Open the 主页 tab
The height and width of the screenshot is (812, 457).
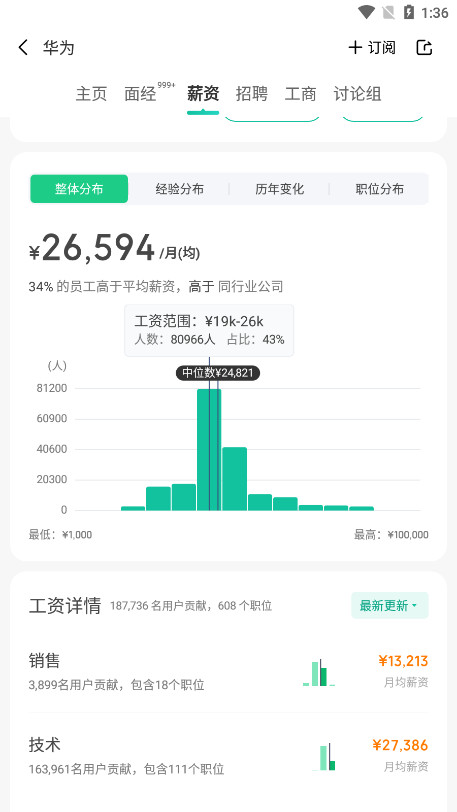pos(91,94)
